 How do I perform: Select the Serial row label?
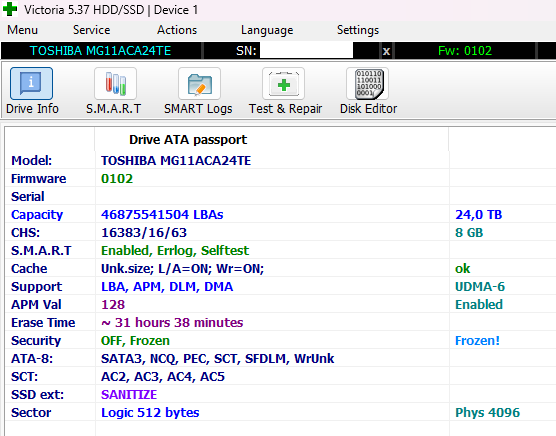point(28,197)
